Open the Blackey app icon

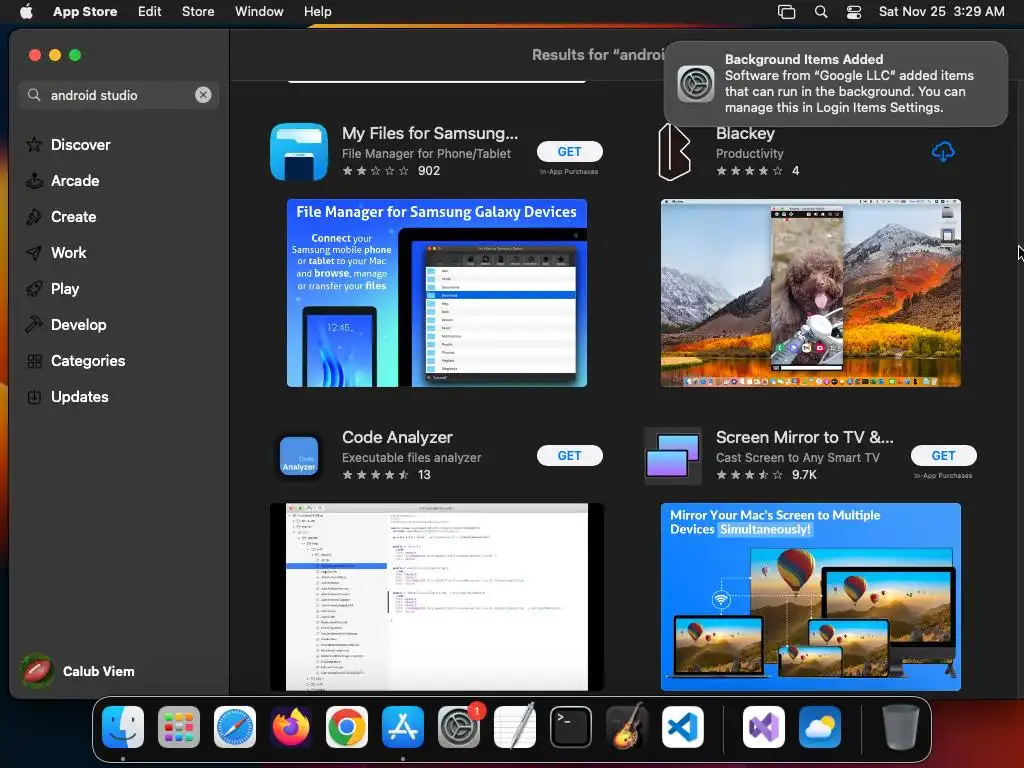tap(673, 152)
